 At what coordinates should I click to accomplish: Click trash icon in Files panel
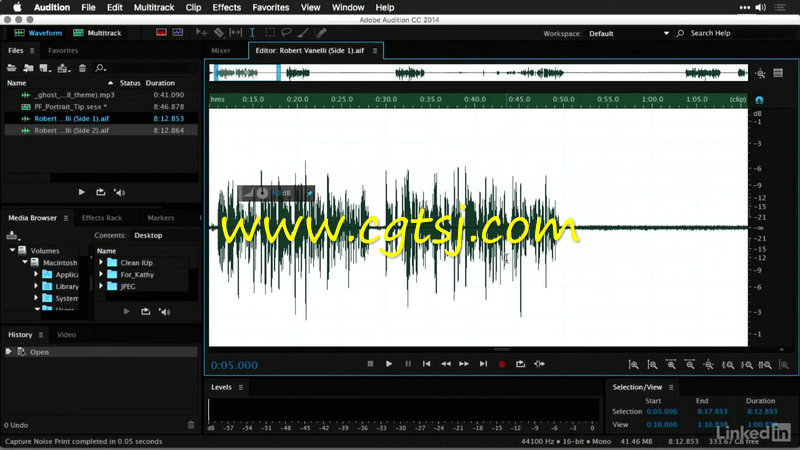pos(82,68)
